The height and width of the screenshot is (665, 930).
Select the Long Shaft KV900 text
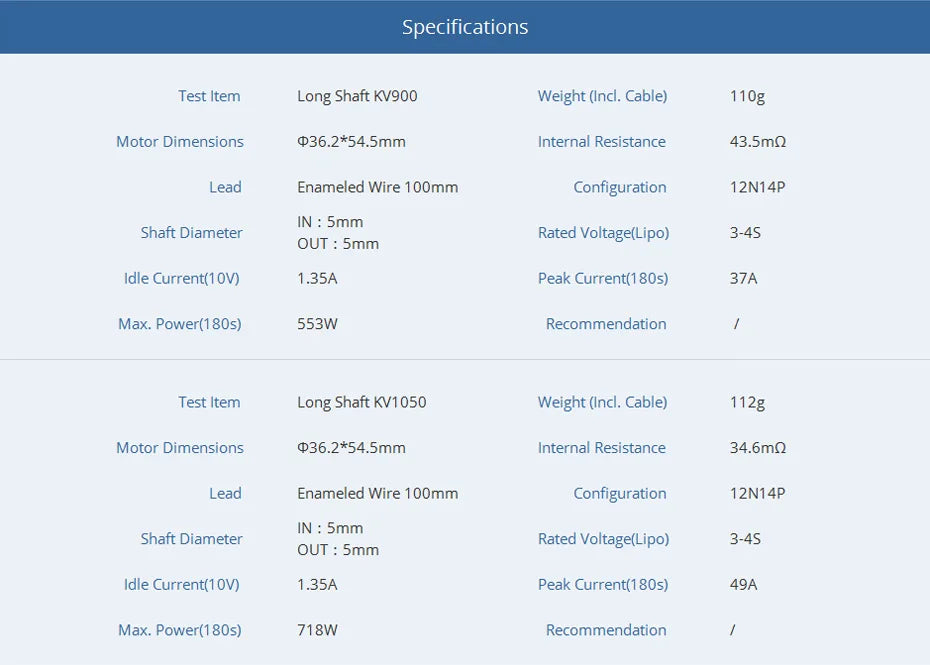[357, 96]
